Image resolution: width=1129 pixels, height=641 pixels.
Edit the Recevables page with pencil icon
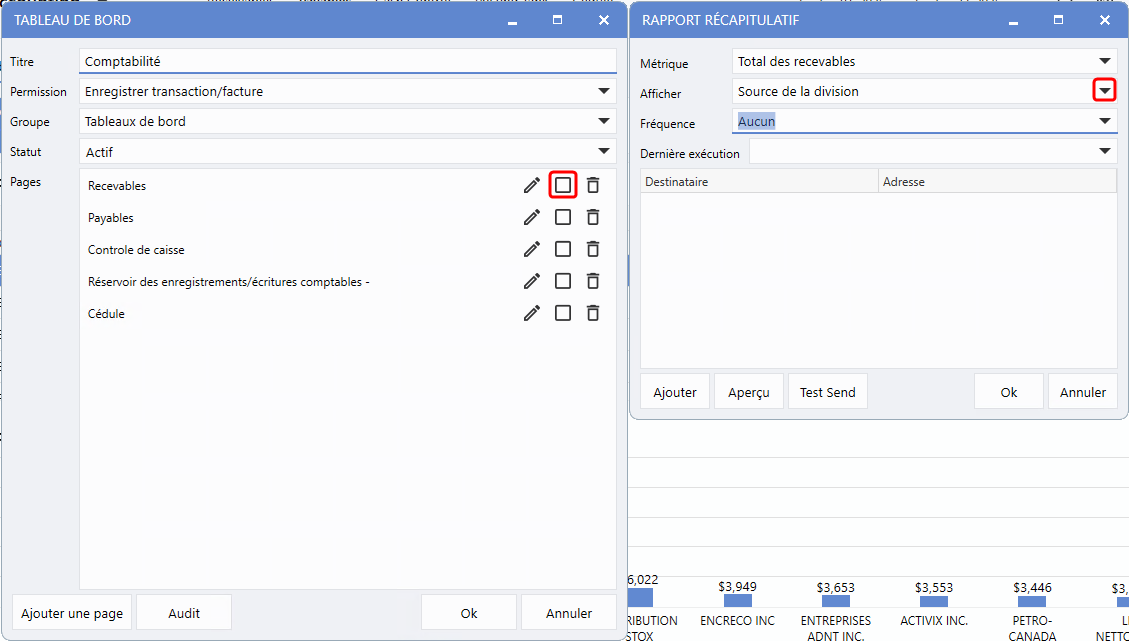pyautogui.click(x=532, y=185)
